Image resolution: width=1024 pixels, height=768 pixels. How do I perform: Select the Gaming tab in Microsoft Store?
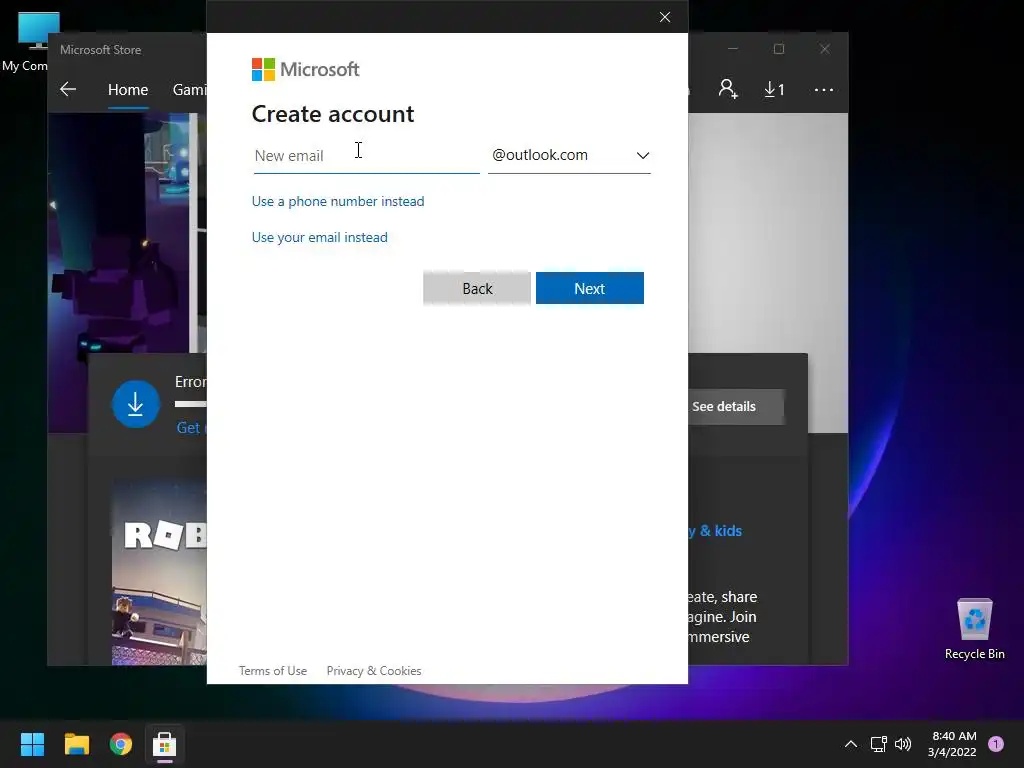point(189,90)
